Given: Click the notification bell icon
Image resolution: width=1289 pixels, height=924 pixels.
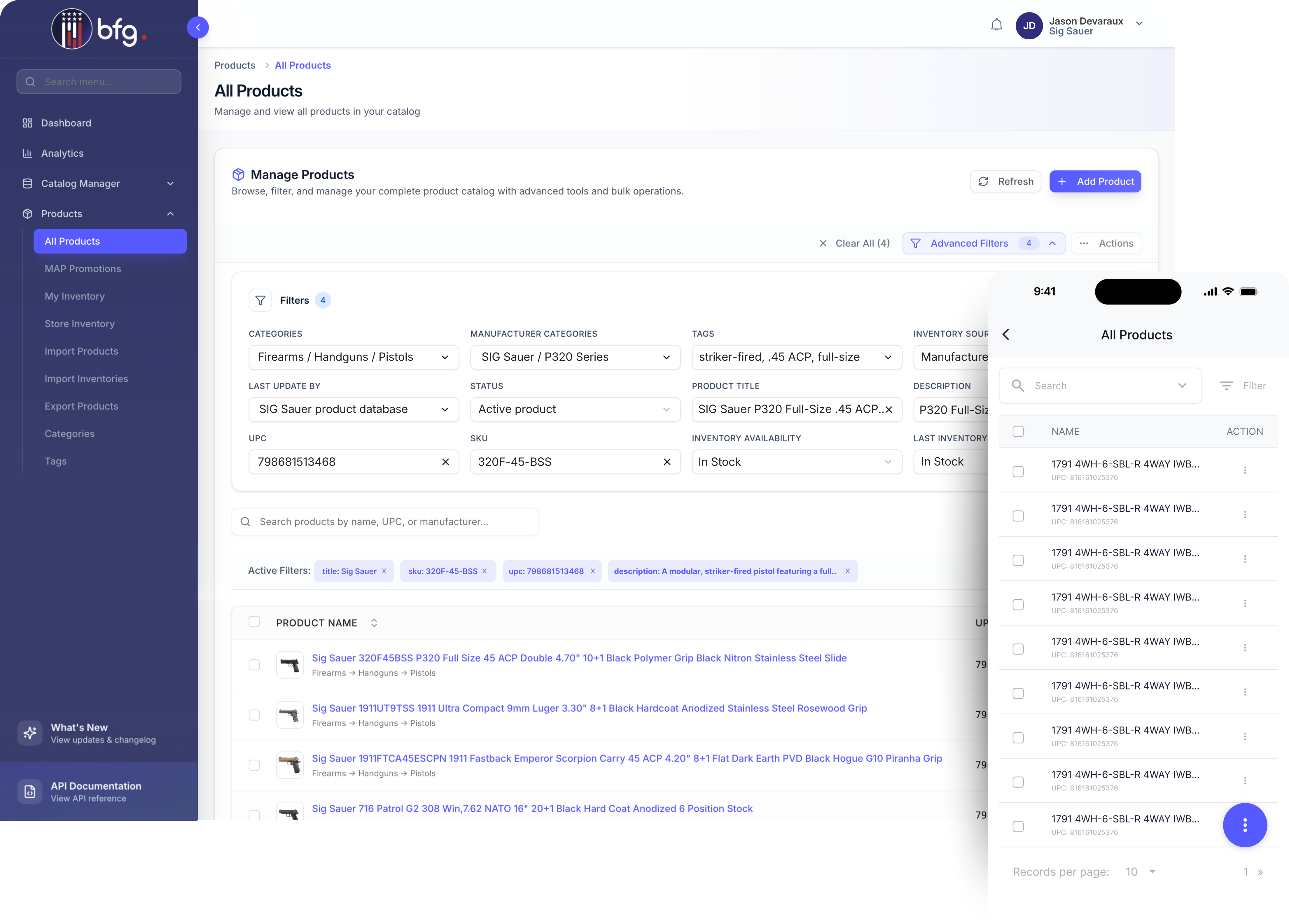Looking at the screenshot, I should coord(996,25).
